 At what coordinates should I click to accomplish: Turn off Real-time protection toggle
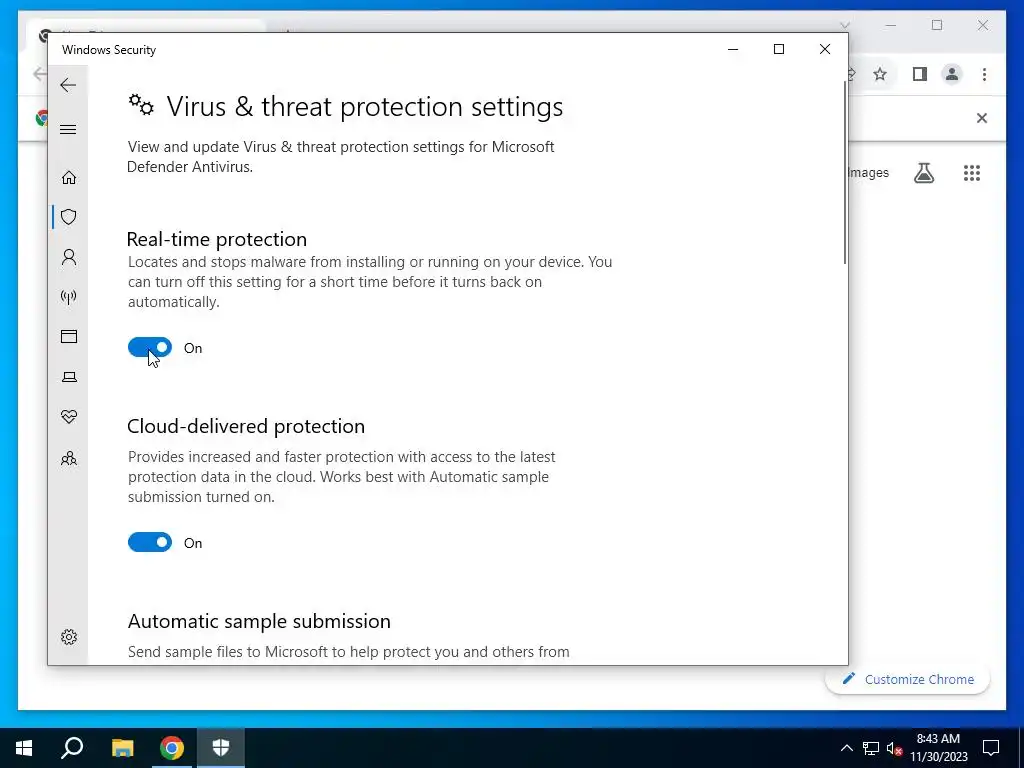pos(150,347)
